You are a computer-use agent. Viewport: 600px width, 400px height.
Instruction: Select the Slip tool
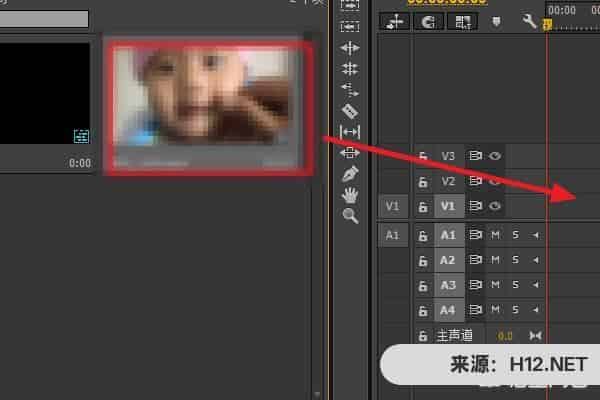click(350, 132)
